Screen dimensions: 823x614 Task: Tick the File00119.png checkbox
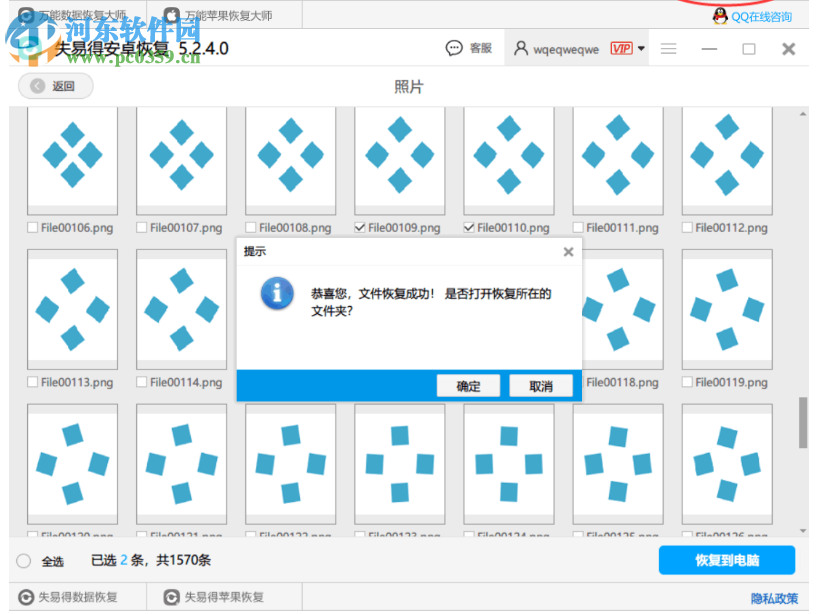(x=687, y=382)
